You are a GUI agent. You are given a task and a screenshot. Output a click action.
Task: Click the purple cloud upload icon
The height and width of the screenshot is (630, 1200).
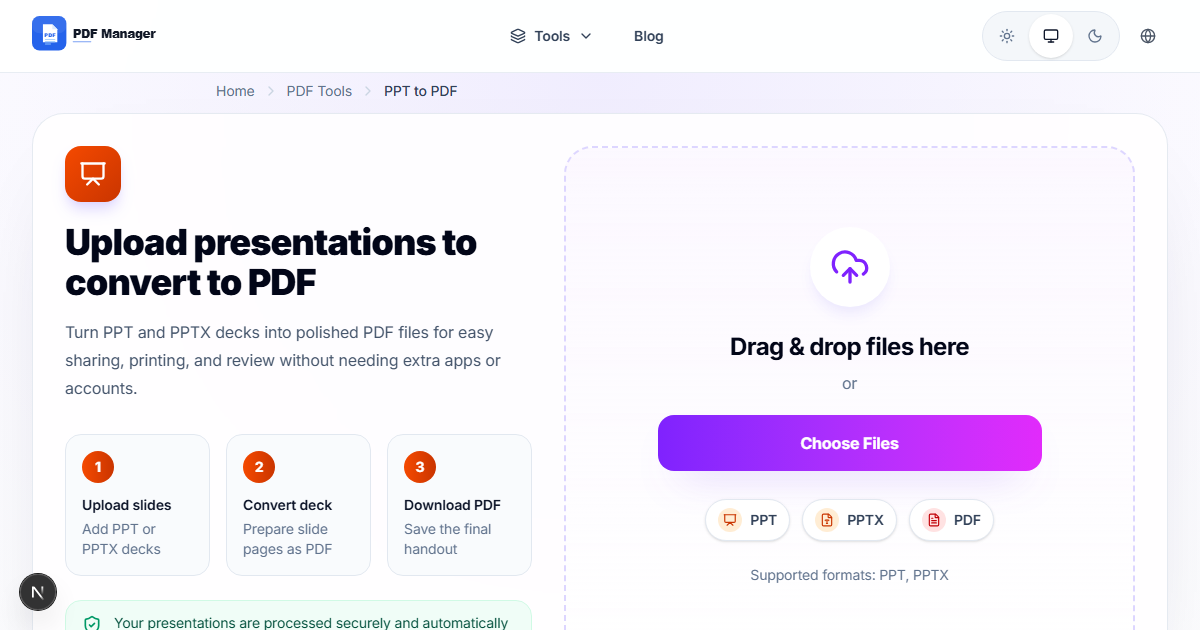850,266
